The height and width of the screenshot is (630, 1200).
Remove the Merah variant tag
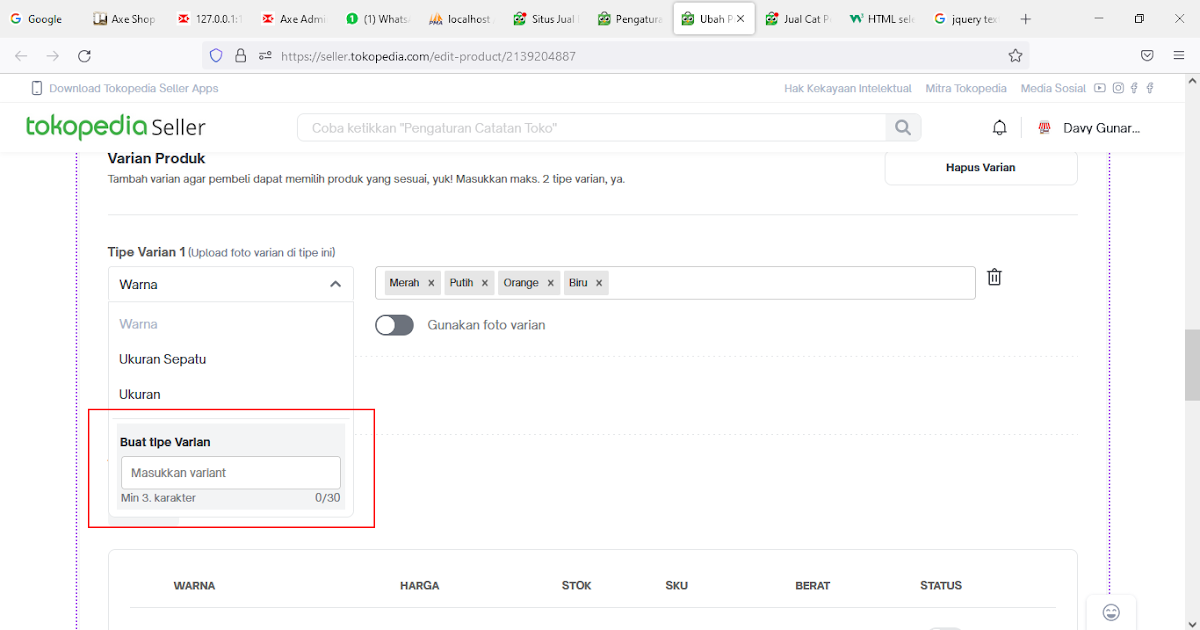pos(431,283)
